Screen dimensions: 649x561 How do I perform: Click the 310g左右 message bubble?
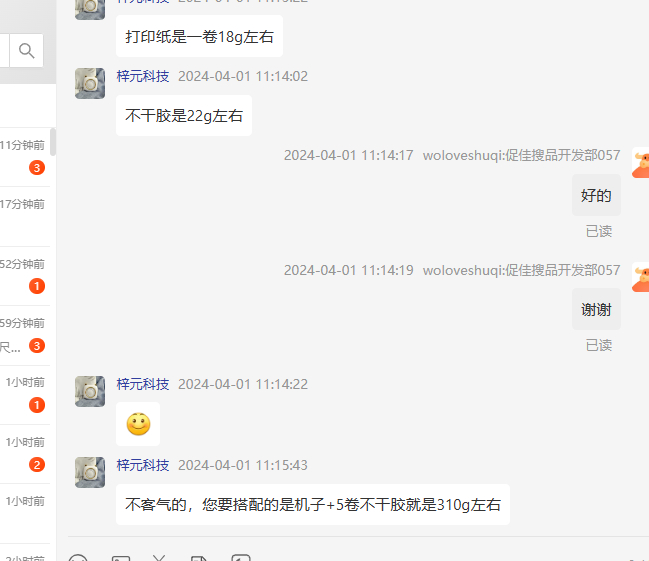[313, 505]
